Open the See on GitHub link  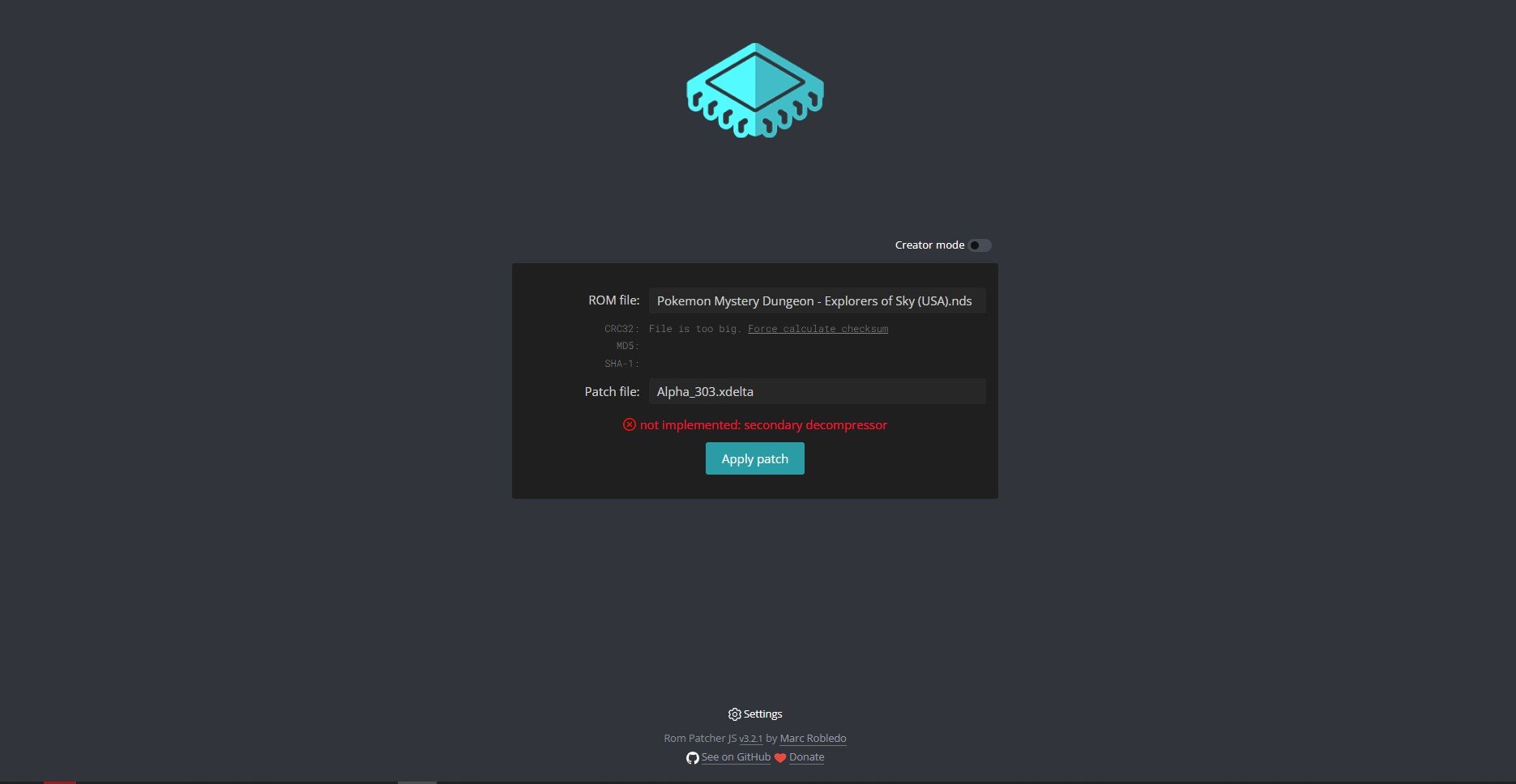click(736, 757)
